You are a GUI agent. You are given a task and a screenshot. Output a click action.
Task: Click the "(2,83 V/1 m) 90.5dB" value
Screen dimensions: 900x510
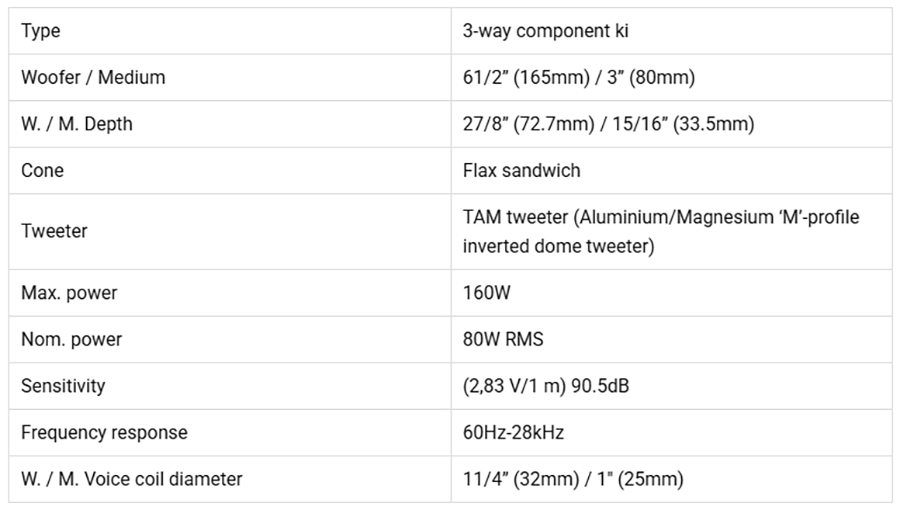(546, 385)
